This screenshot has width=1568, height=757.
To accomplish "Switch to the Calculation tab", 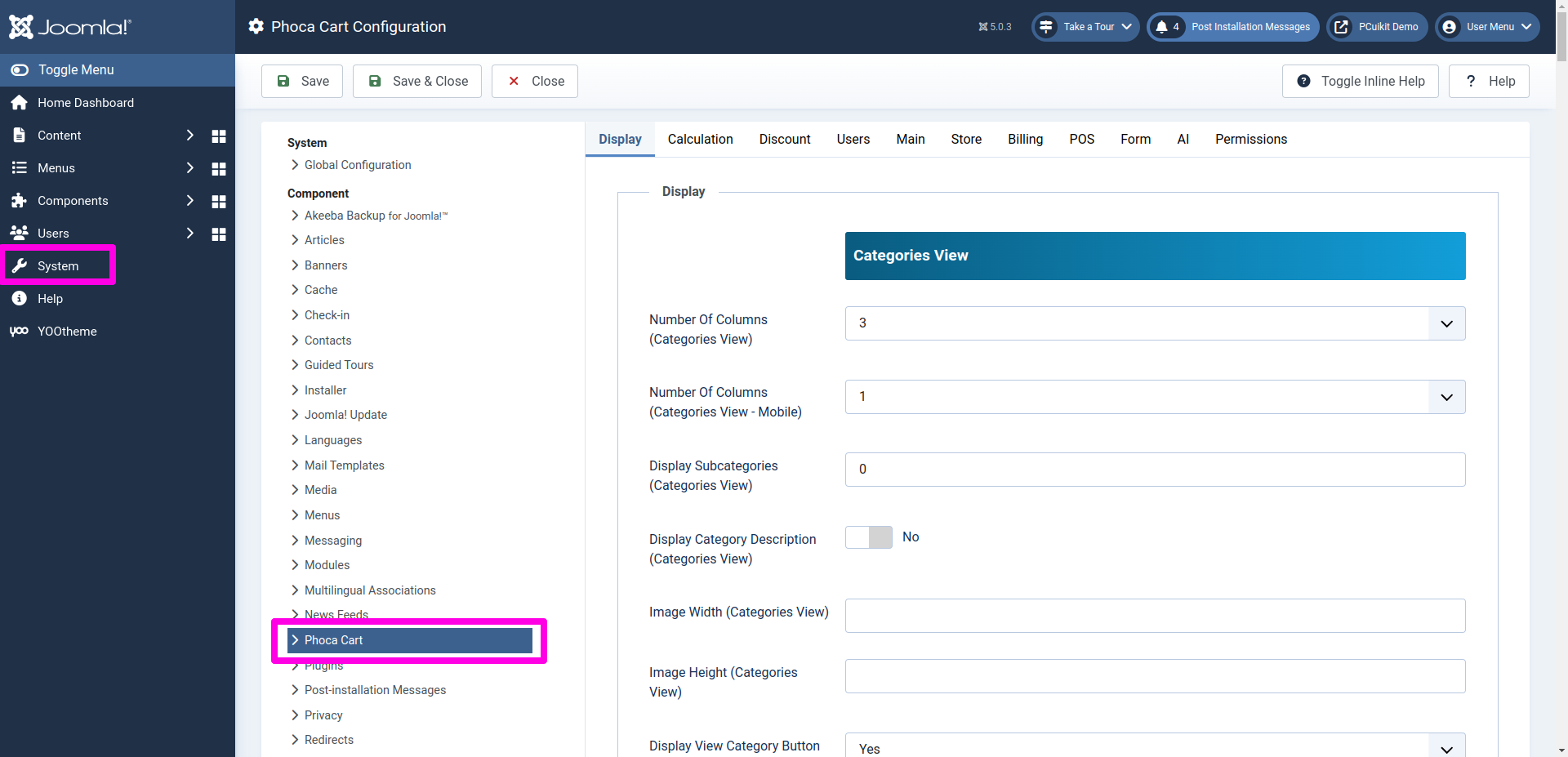I will coord(700,139).
